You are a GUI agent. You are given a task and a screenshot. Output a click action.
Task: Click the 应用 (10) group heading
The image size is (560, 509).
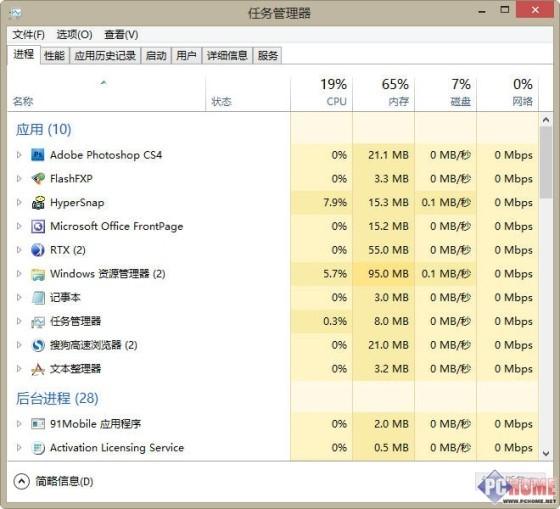[x=43, y=129]
